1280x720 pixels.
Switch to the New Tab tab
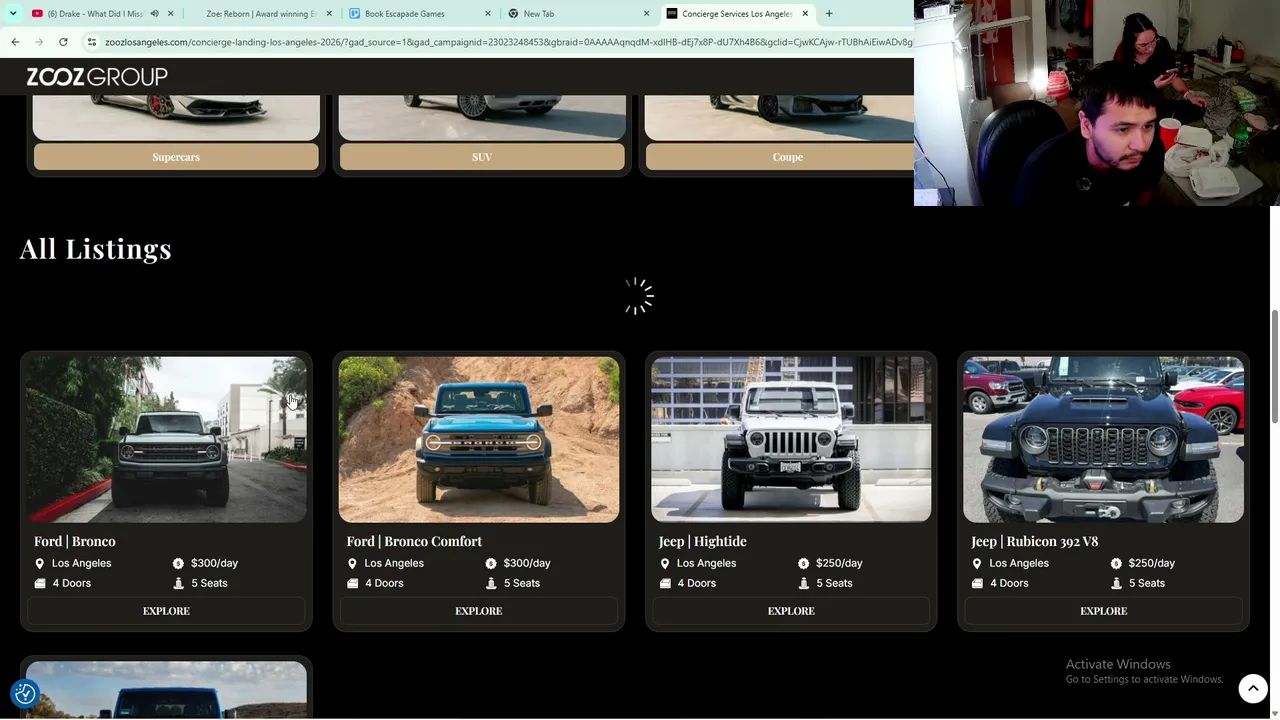(578, 14)
